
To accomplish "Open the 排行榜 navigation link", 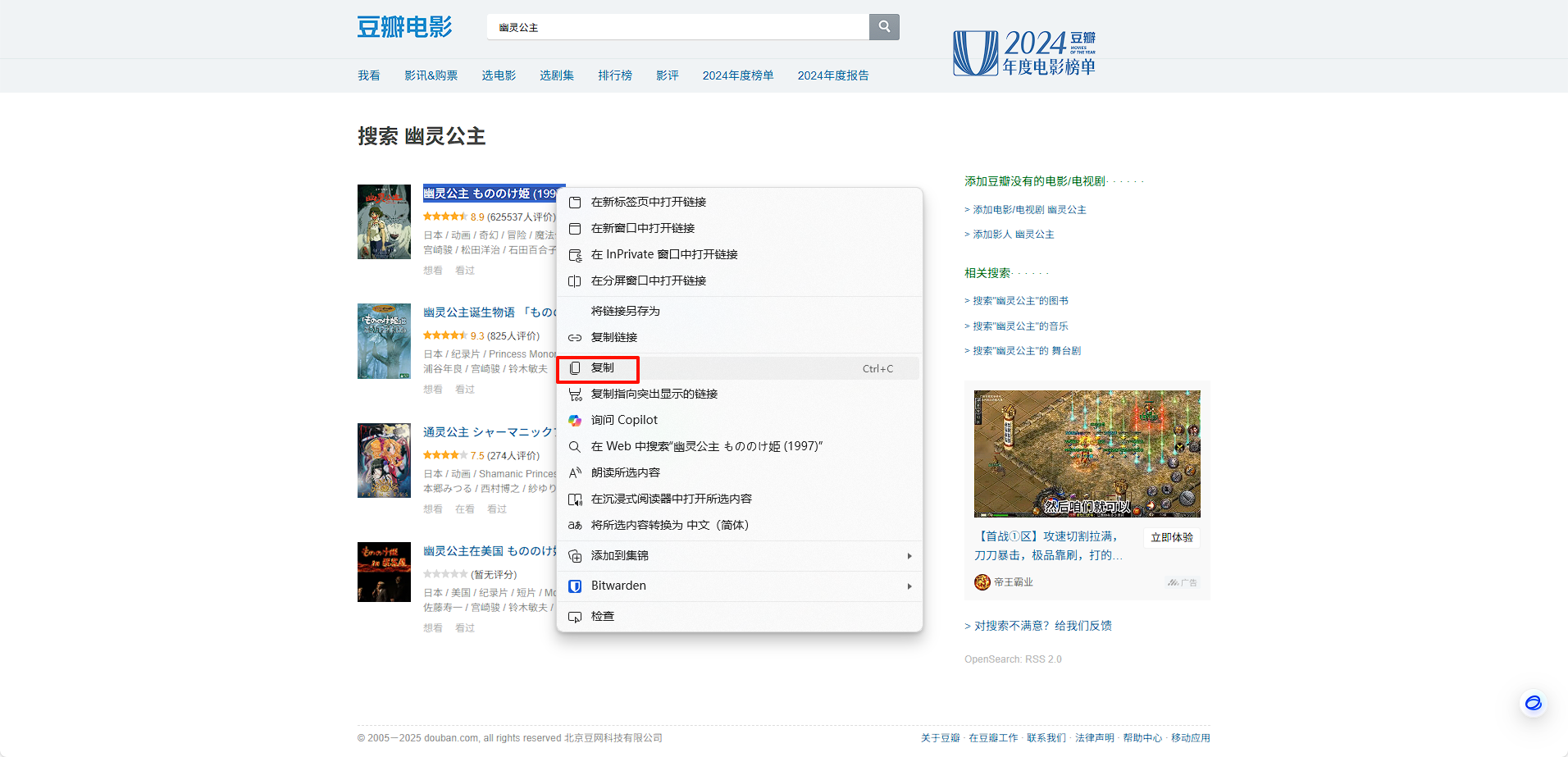I will 615,75.
